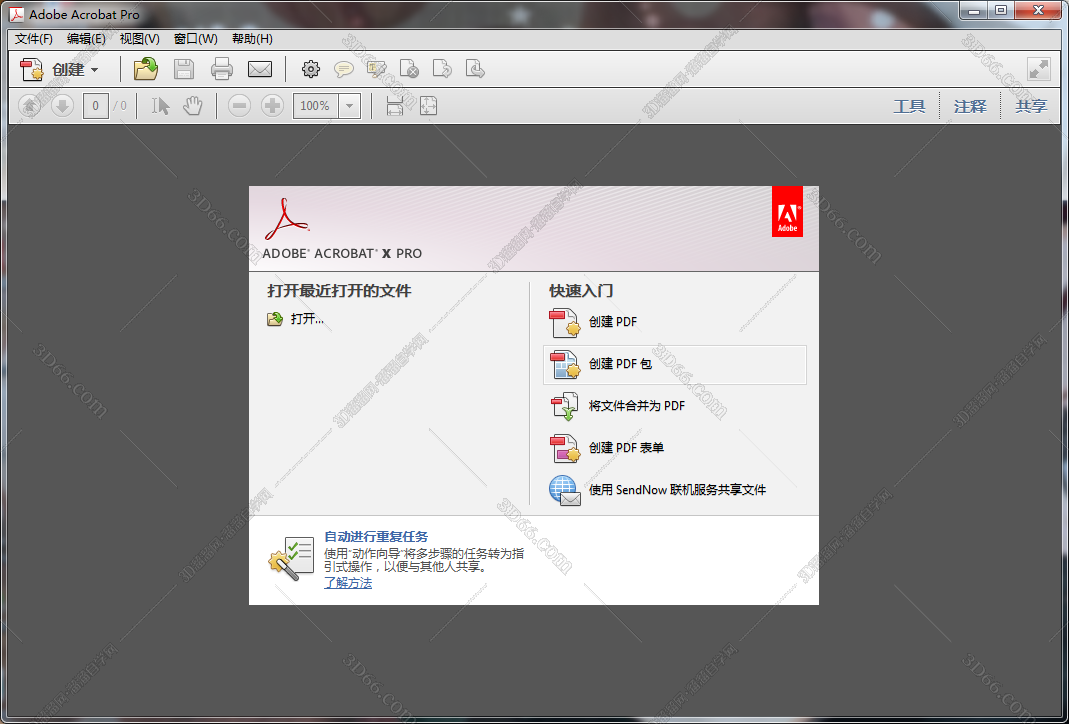Open the 创建 dropdown button

(x=61, y=69)
